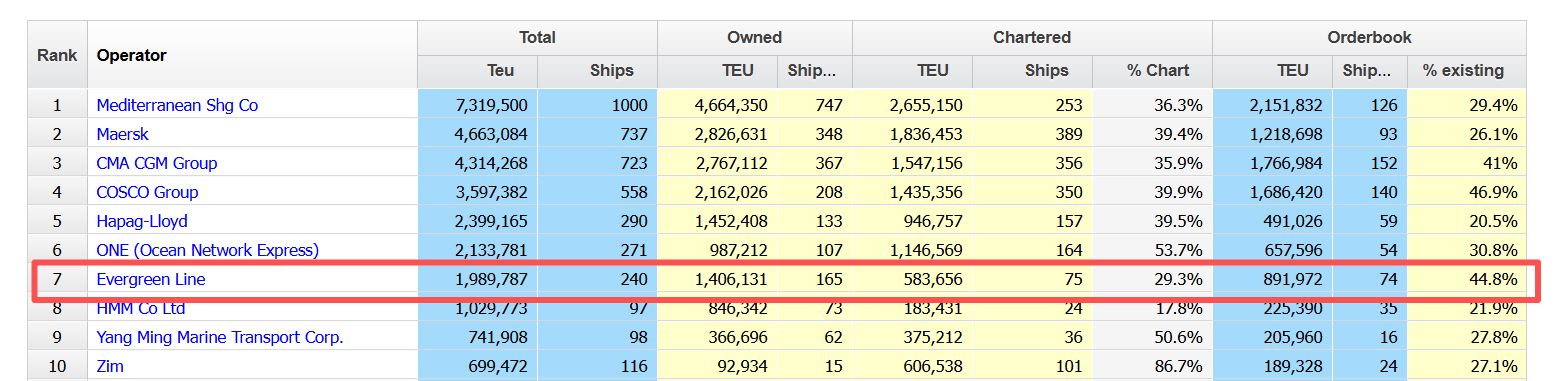The image size is (1560, 381).
Task: Select CMA CGM orderbook ships 152
Action: [x=1370, y=163]
